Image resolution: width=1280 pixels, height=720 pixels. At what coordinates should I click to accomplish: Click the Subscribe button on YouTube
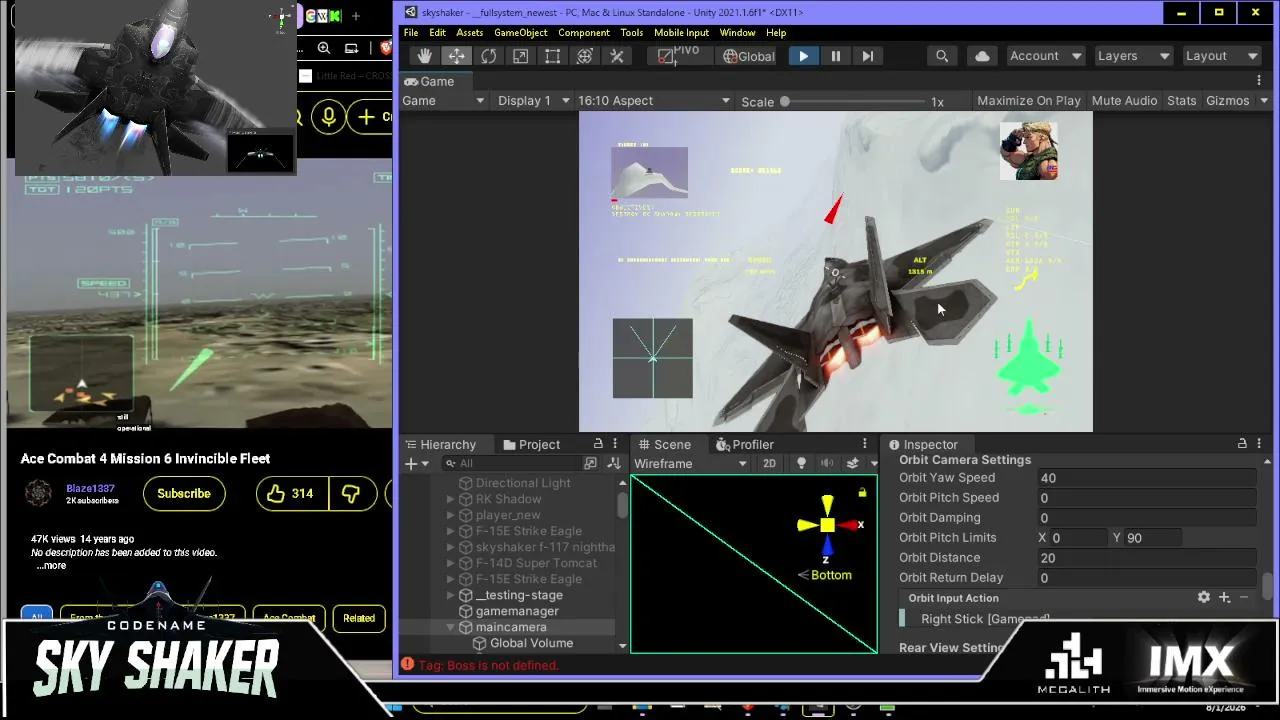coord(184,493)
